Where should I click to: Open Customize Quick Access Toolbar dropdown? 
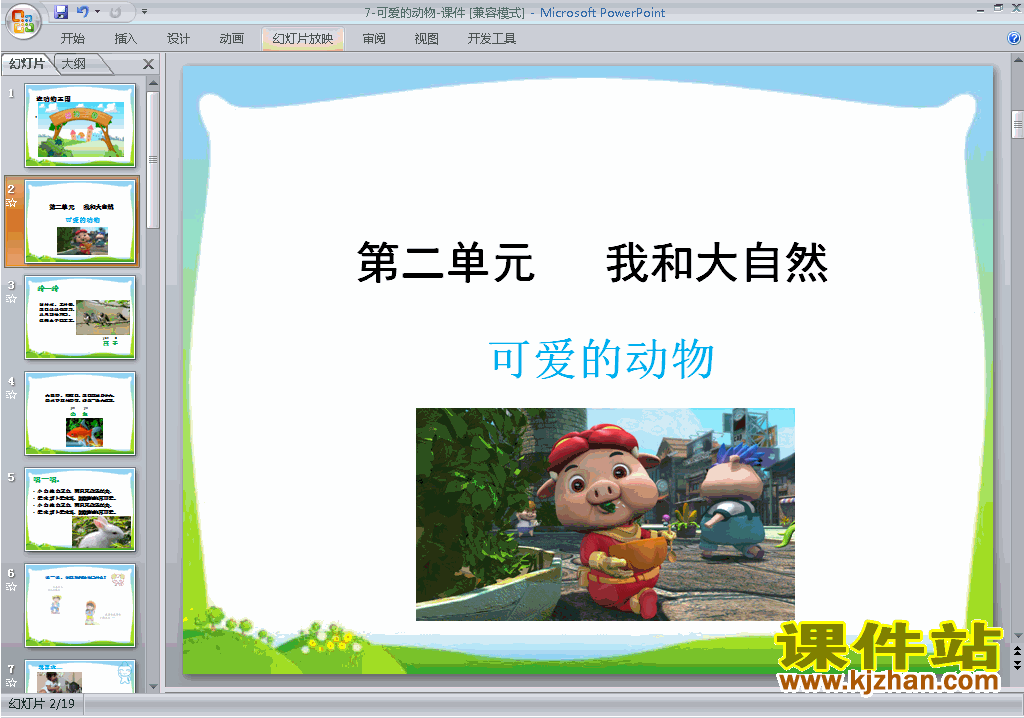pos(144,12)
